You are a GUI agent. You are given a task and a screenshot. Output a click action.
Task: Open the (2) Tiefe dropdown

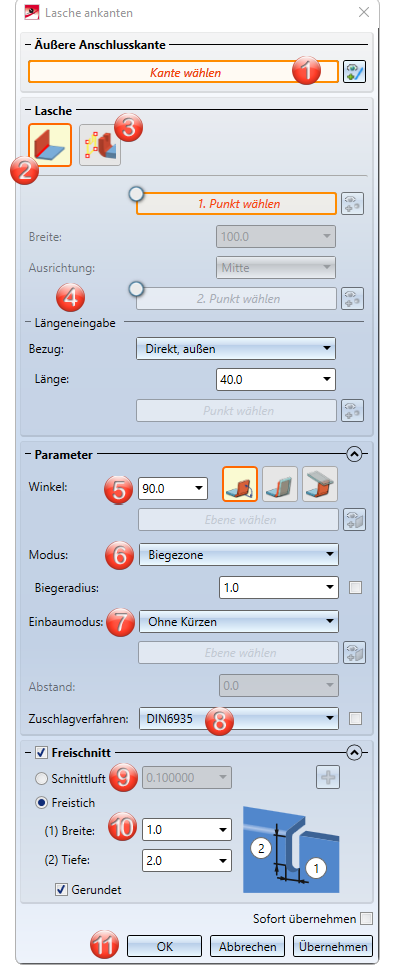187,860
